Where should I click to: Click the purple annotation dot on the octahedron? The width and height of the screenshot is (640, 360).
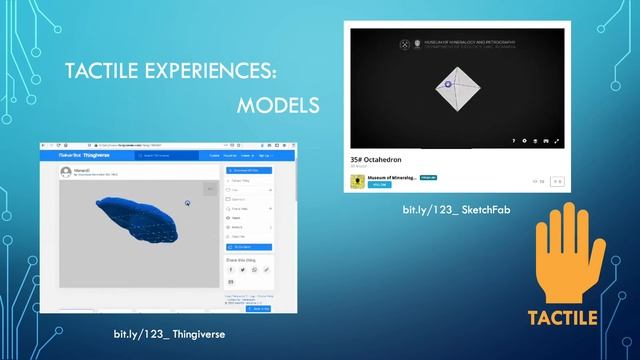[x=448, y=84]
